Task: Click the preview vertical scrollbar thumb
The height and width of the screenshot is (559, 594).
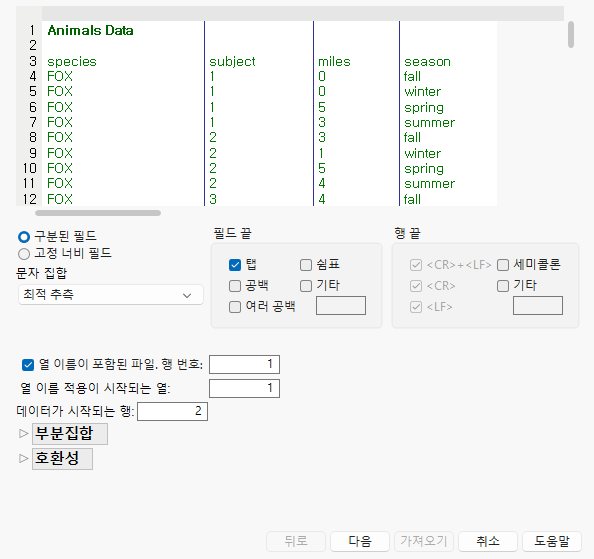Action: click(x=571, y=34)
